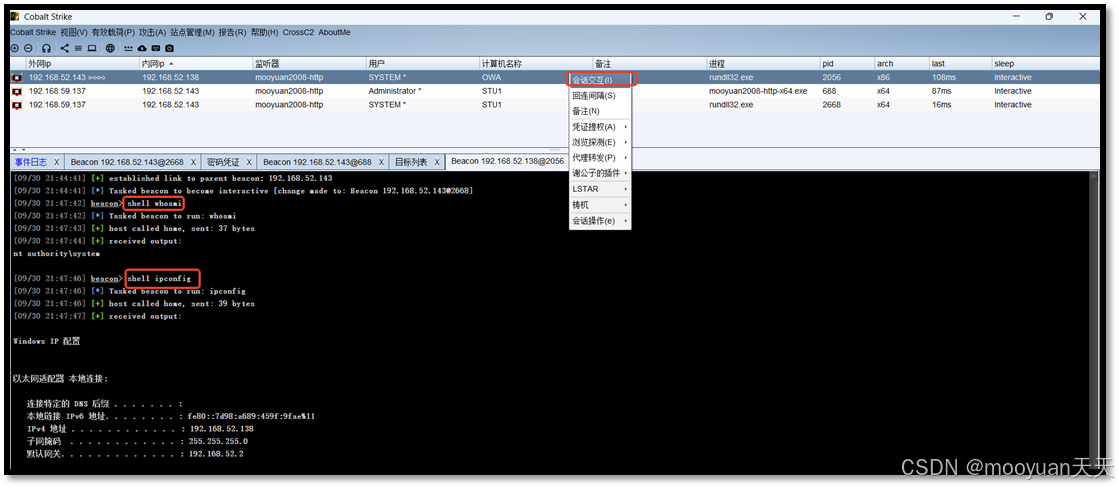
Task: Close the Beacon 192.168.52.143@688 tab
Action: tap(381, 163)
